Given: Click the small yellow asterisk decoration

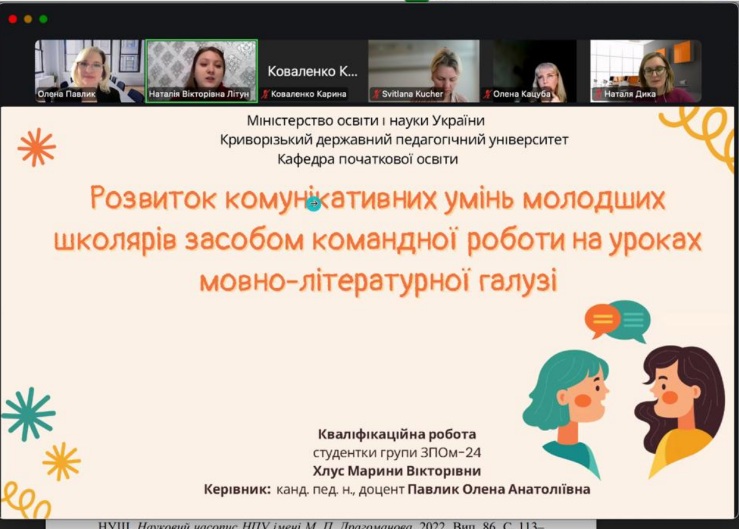Looking at the screenshot, I should [x=61, y=461].
